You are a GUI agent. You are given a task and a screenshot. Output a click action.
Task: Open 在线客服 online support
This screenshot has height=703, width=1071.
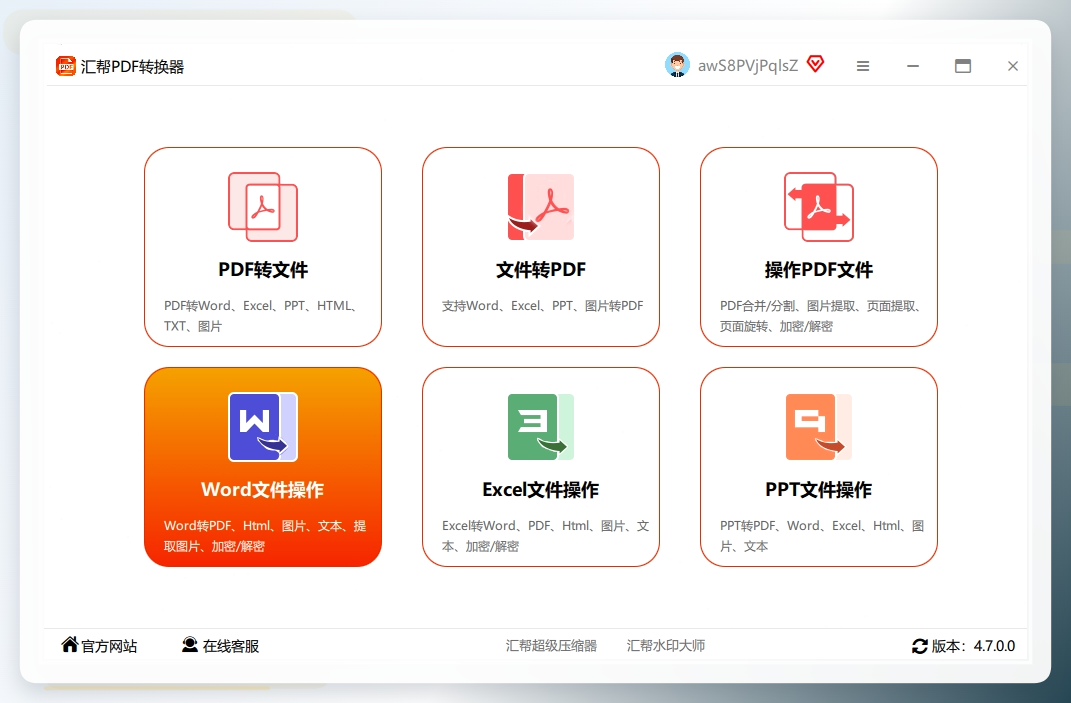coord(231,646)
